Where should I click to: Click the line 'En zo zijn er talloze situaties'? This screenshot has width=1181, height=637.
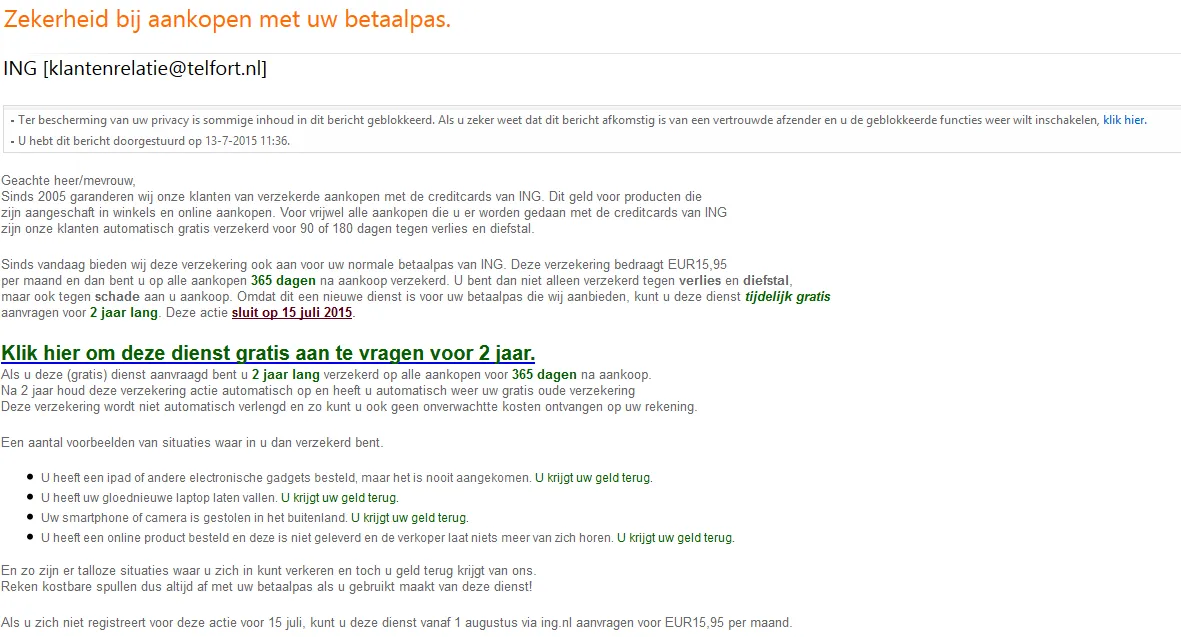(x=269, y=571)
